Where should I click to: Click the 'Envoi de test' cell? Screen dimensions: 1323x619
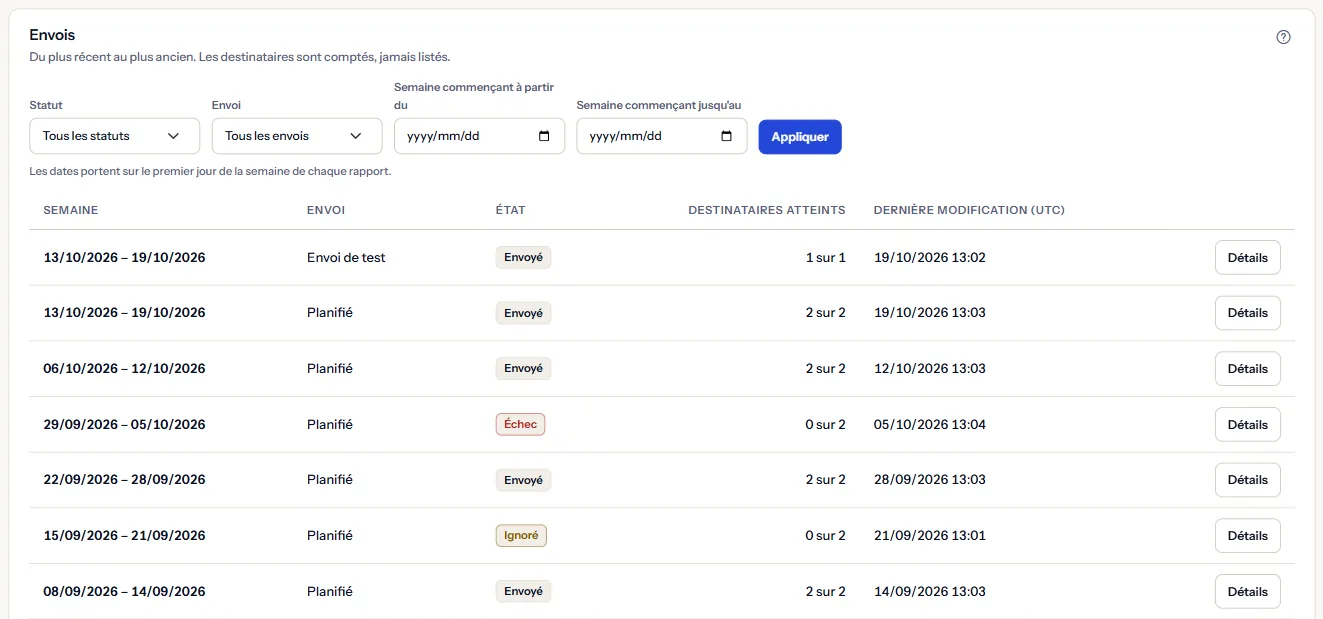click(346, 257)
